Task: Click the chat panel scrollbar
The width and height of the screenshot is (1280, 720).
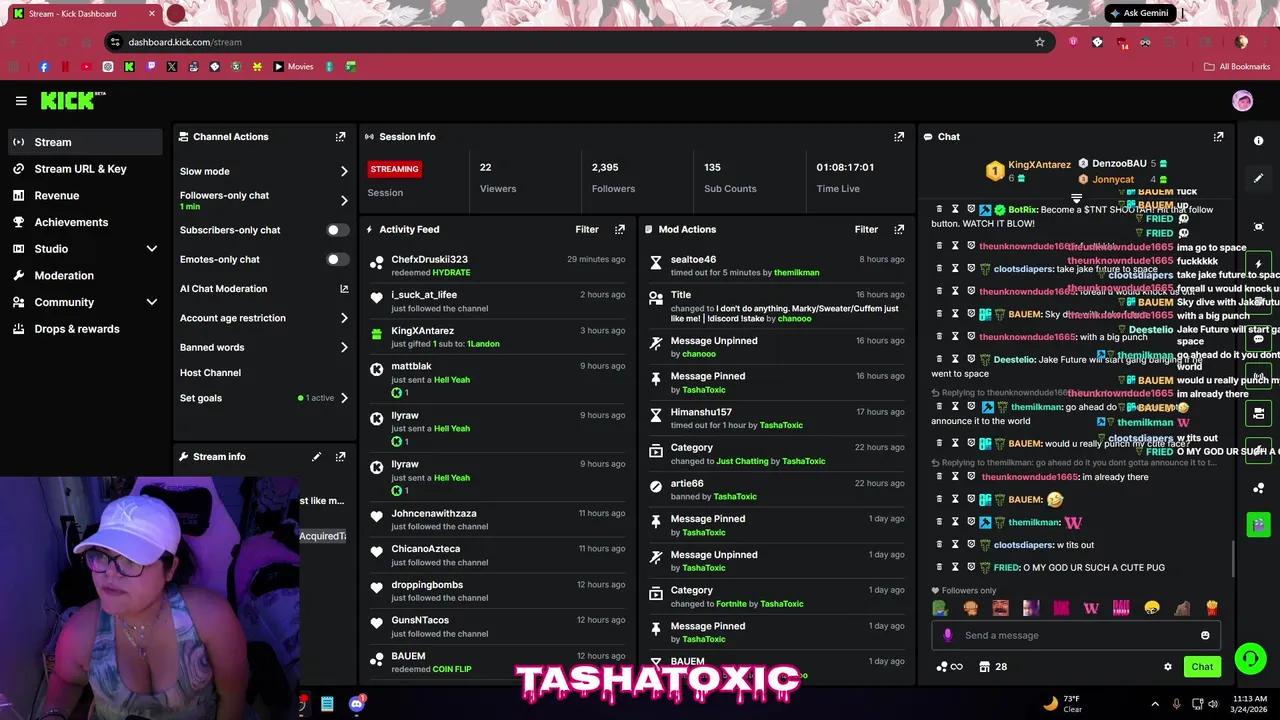Action: [x=1233, y=558]
